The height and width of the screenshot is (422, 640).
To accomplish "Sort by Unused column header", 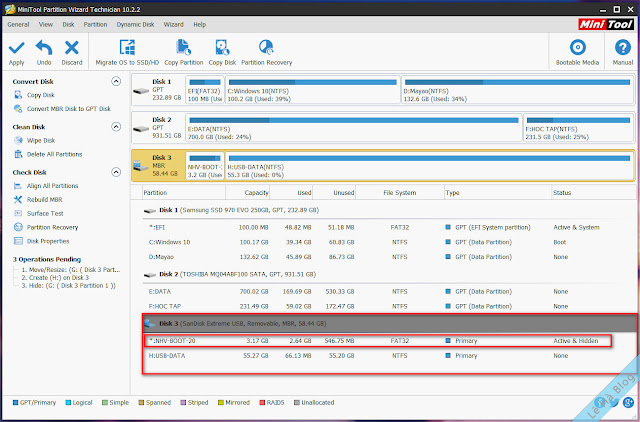I will coord(334,193).
